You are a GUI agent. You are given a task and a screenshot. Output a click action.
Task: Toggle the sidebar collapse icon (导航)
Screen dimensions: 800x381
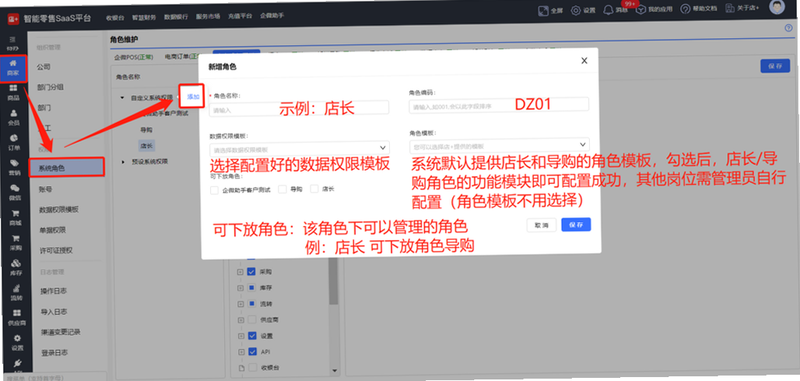[x=13, y=39]
